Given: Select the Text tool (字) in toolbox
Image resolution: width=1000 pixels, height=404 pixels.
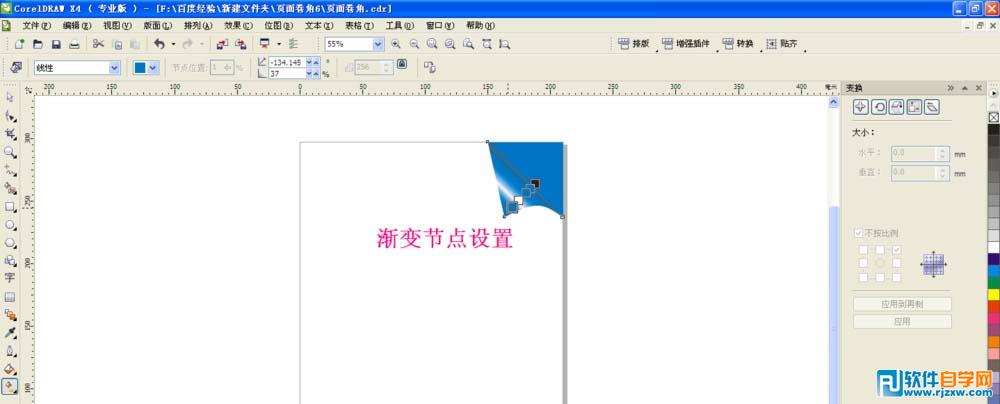Looking at the screenshot, I should (x=10, y=278).
